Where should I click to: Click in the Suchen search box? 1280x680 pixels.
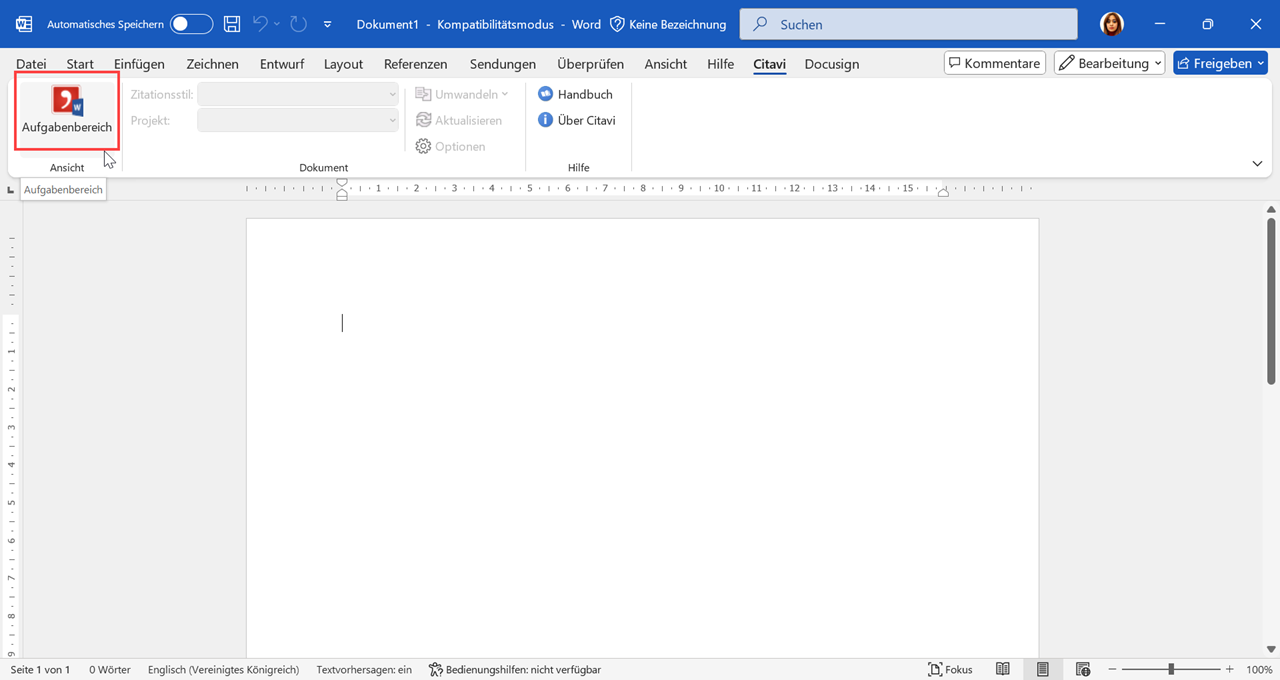click(908, 24)
